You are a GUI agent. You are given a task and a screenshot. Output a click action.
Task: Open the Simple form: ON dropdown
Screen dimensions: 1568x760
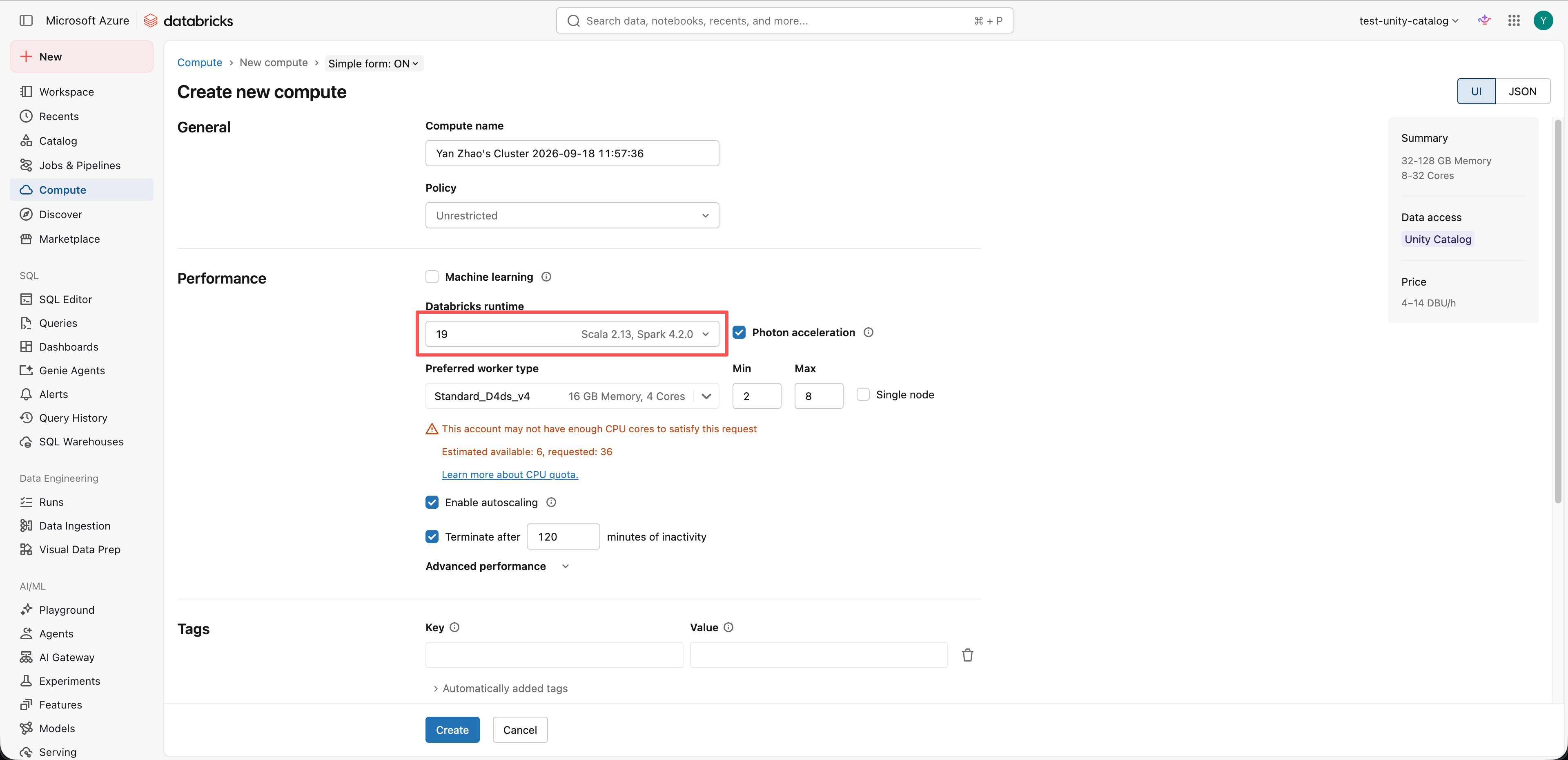tap(374, 63)
